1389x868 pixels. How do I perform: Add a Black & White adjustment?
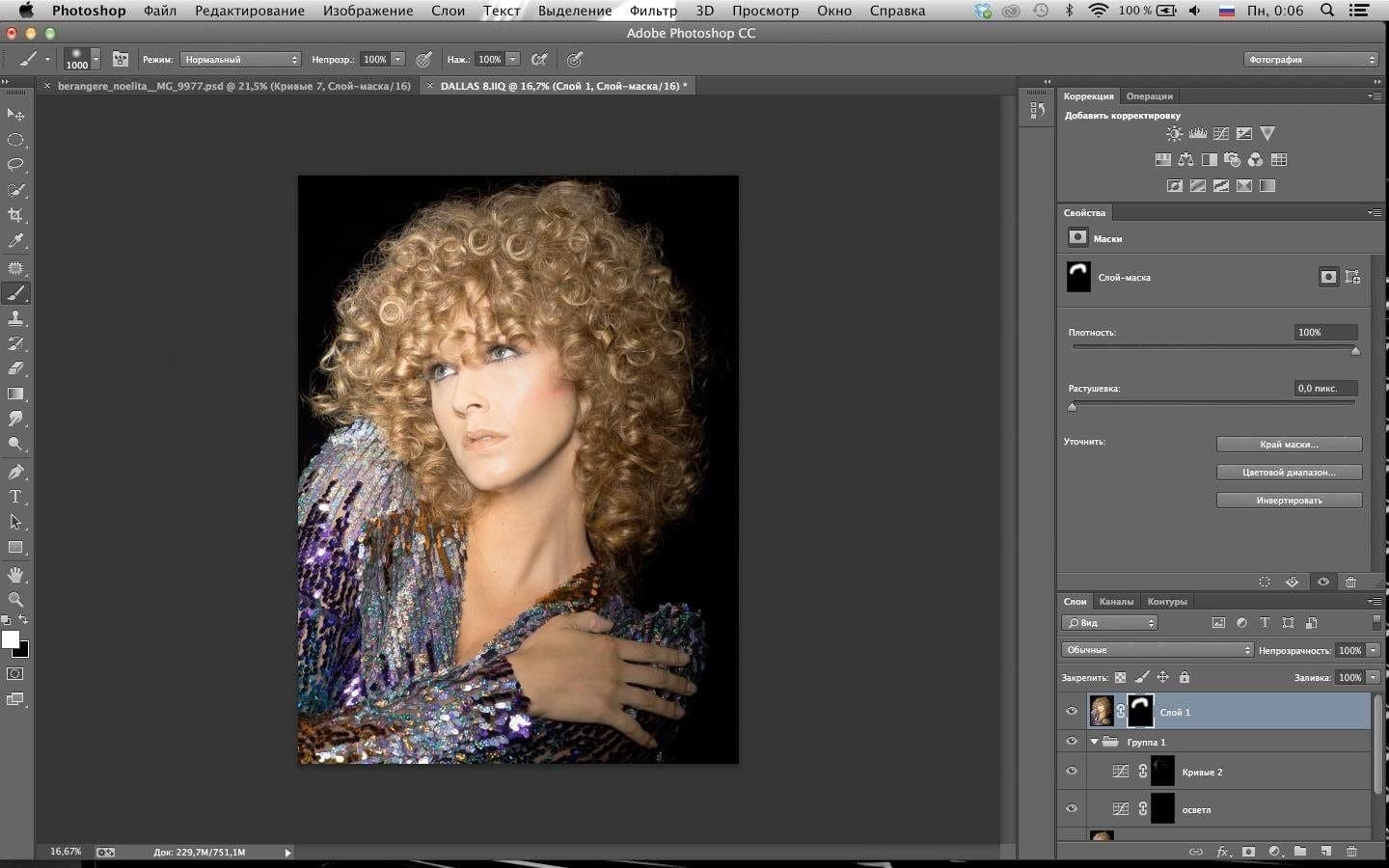click(x=1209, y=160)
